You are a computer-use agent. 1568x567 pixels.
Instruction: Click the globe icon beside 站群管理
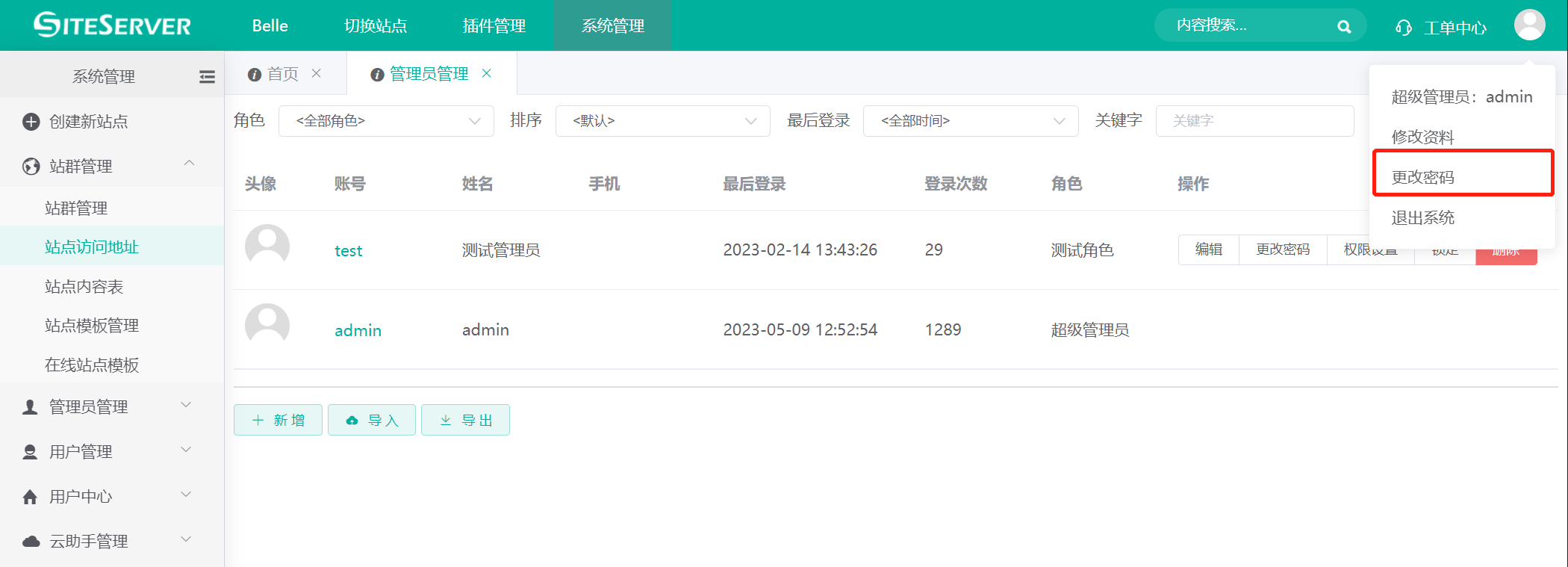pos(31,166)
